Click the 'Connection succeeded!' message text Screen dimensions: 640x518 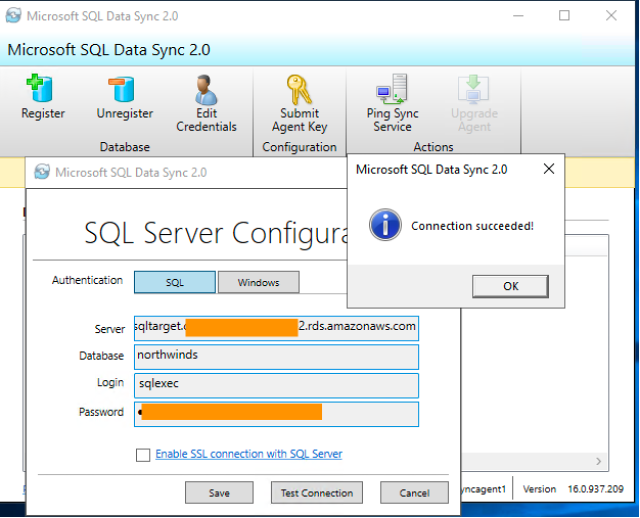(x=472, y=226)
